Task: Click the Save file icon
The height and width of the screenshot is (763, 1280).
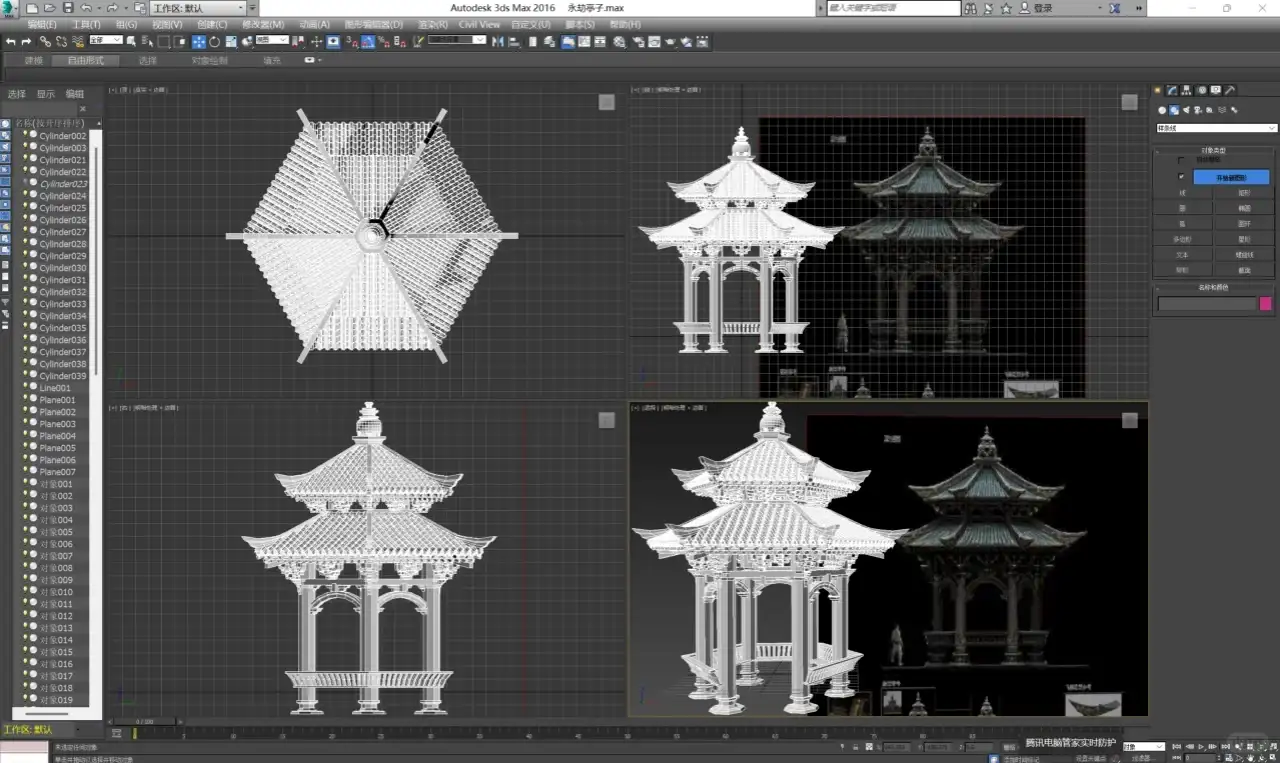Action: point(68,8)
